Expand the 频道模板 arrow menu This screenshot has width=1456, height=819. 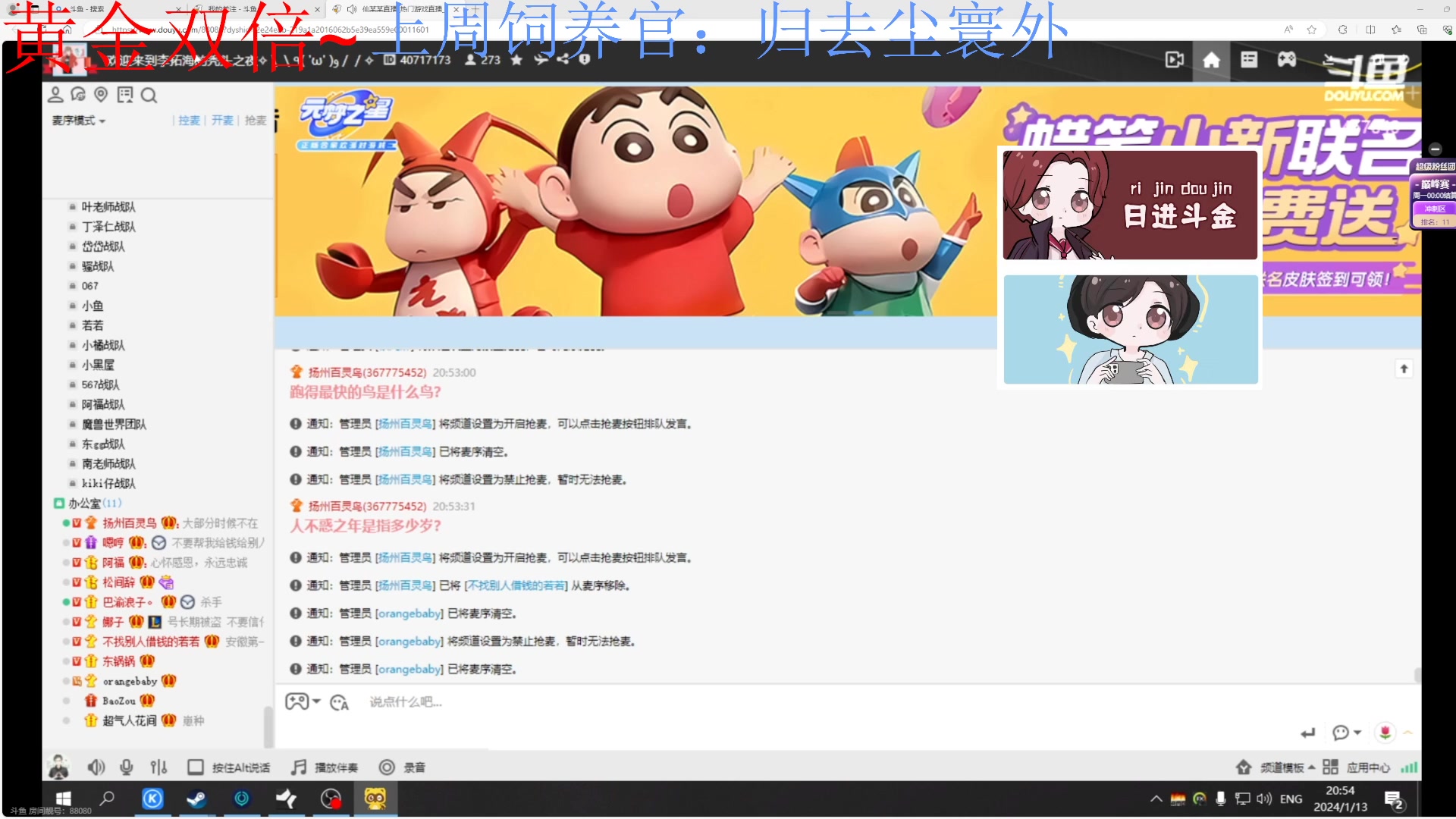pyautogui.click(x=1312, y=767)
